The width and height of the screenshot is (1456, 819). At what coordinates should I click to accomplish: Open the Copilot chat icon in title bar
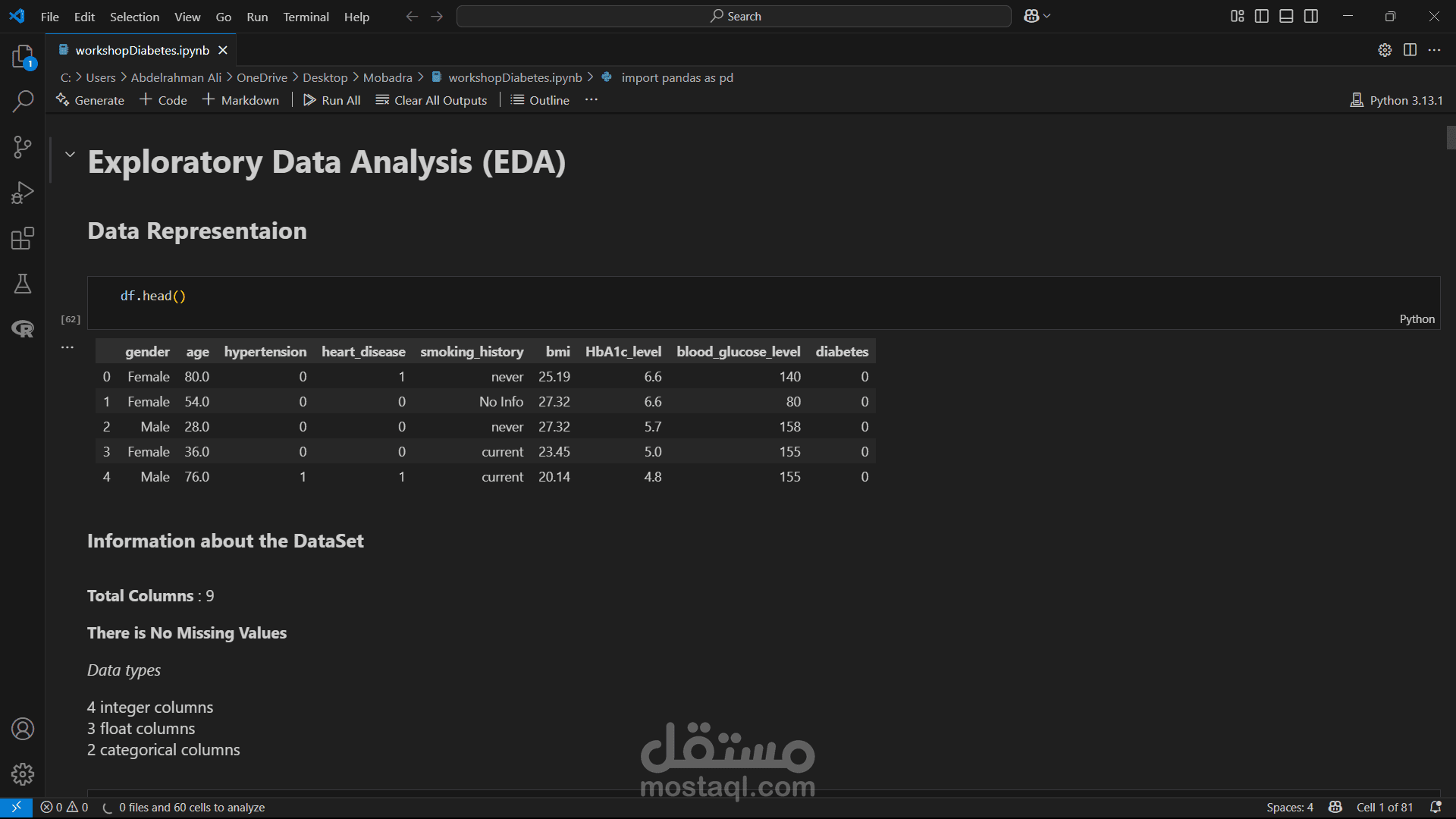point(1031,16)
